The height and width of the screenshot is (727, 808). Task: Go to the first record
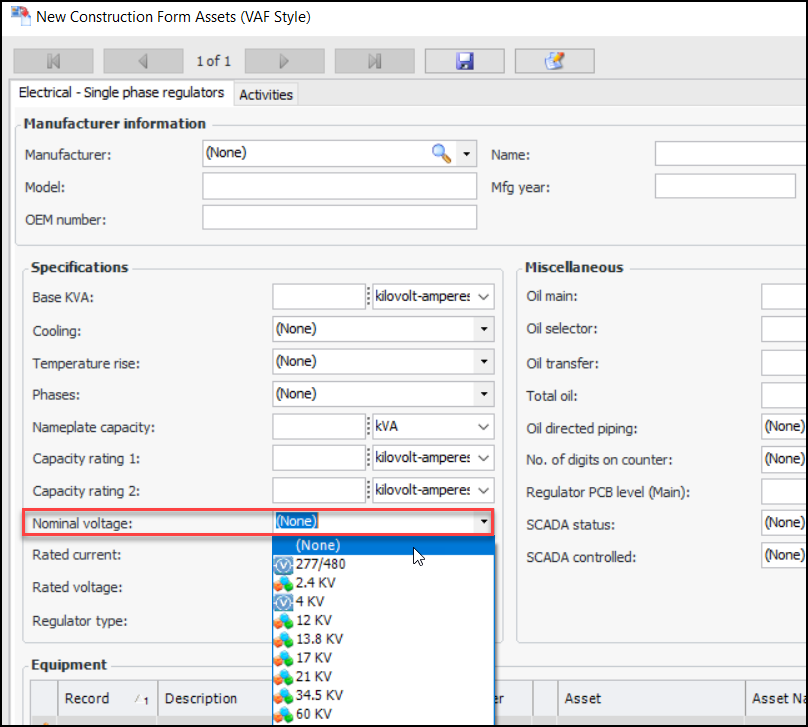[54, 61]
